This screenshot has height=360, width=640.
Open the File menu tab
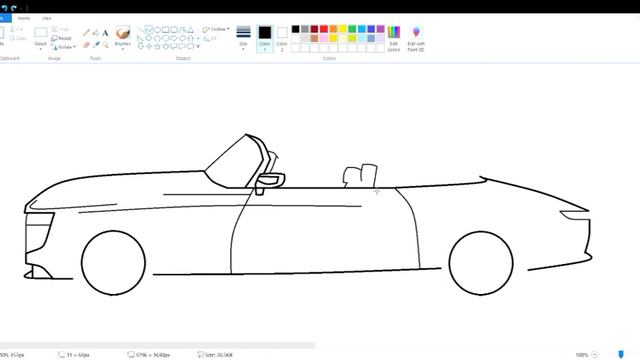click(5, 18)
